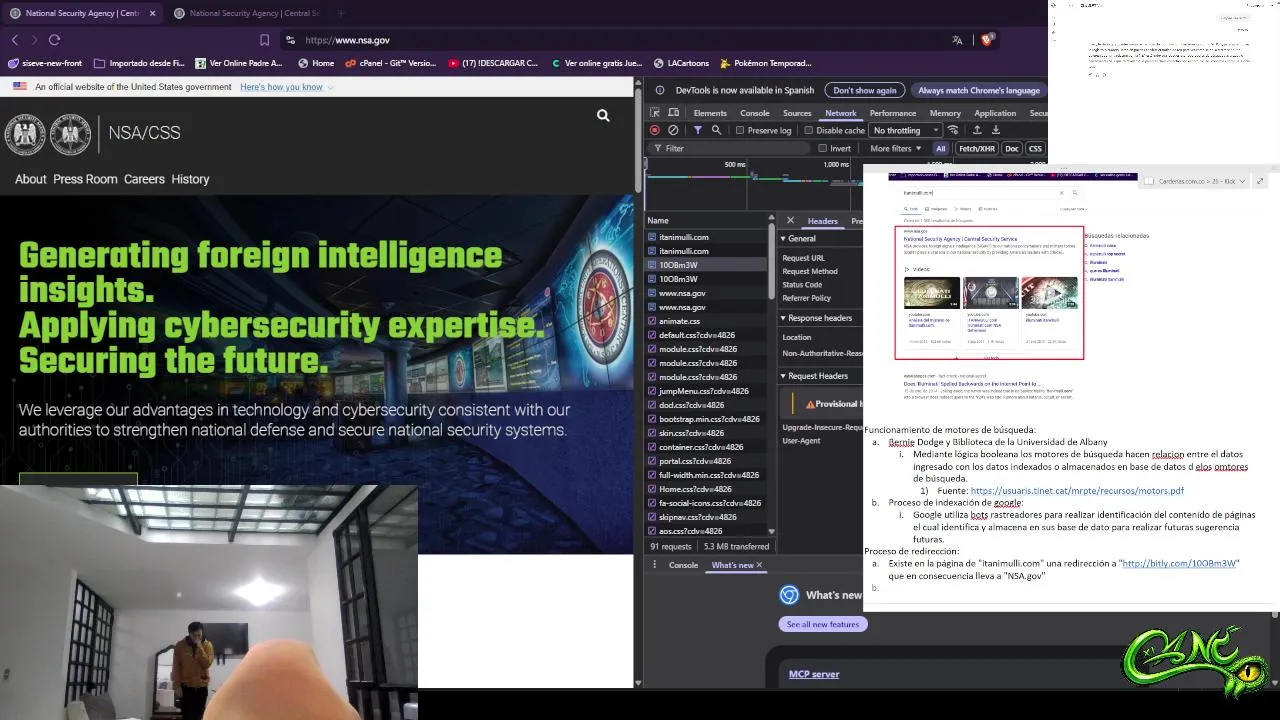The height and width of the screenshot is (720, 1280).
Task: Click the info icon on the DevTools language banner
Action: tap(660, 90)
